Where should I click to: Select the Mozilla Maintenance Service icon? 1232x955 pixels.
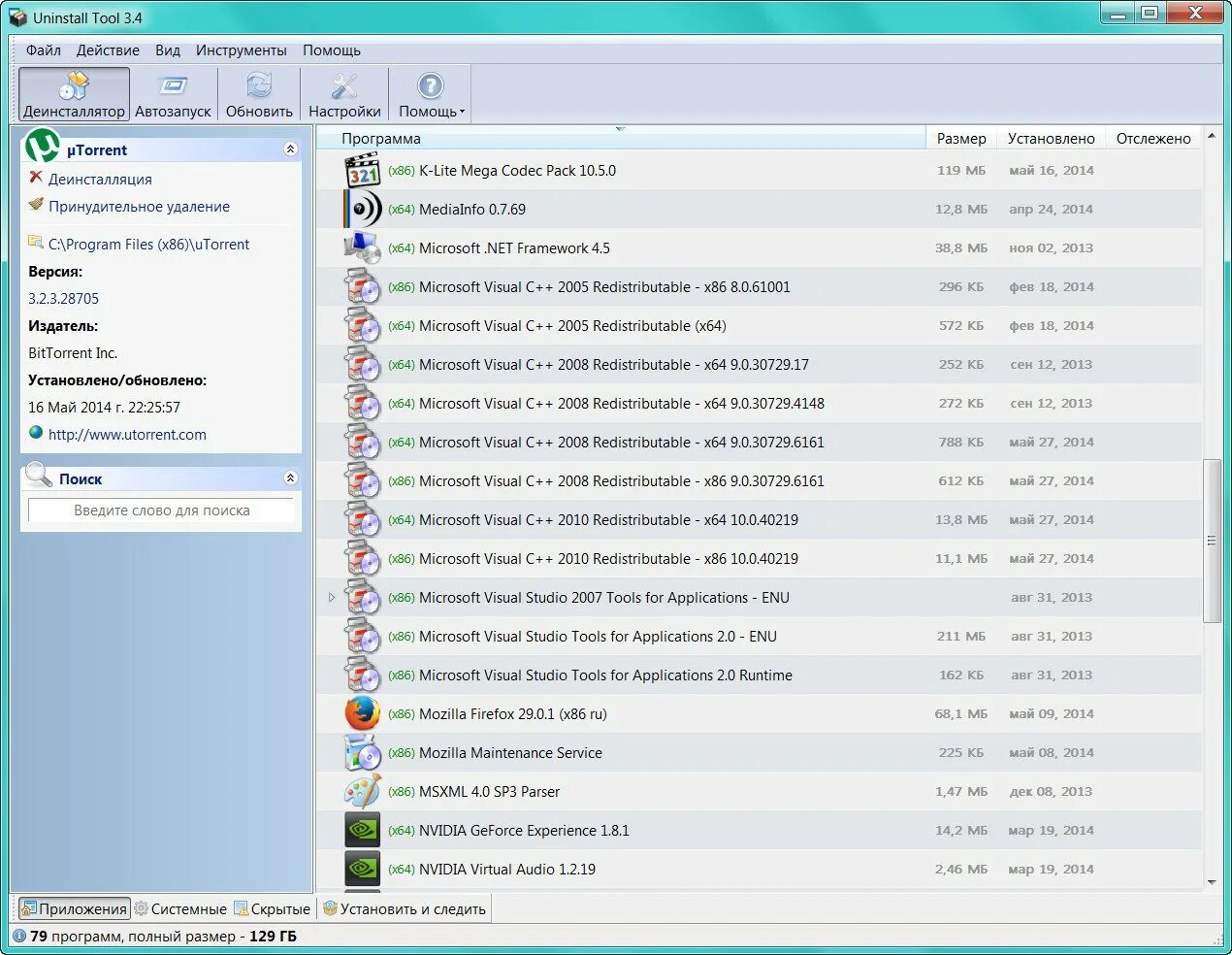(363, 753)
